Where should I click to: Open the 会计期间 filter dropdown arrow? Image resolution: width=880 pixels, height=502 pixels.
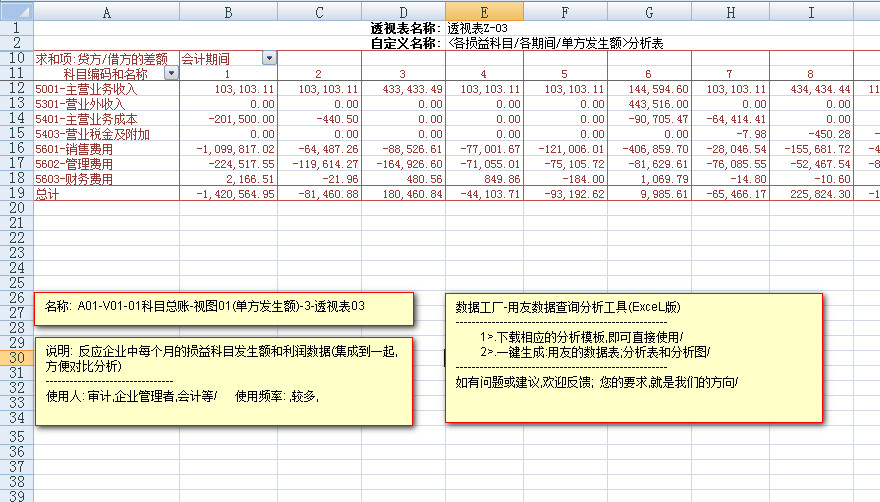[268, 59]
